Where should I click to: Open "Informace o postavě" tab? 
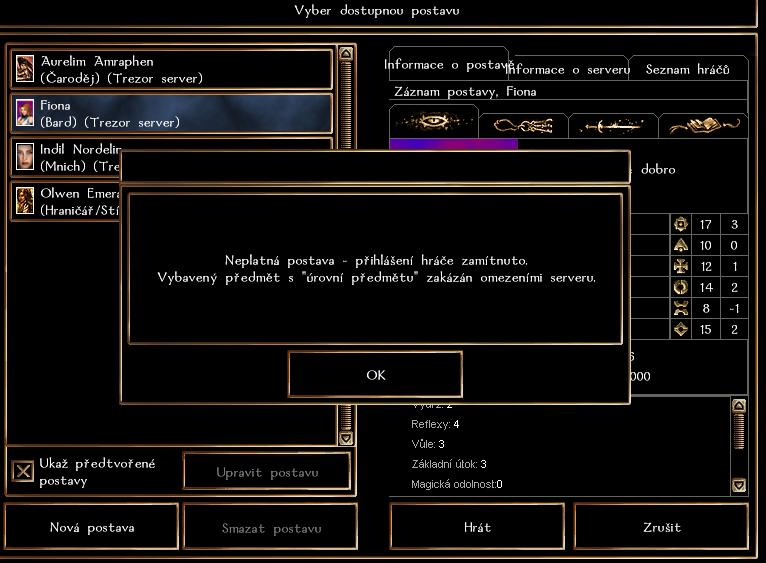447,64
